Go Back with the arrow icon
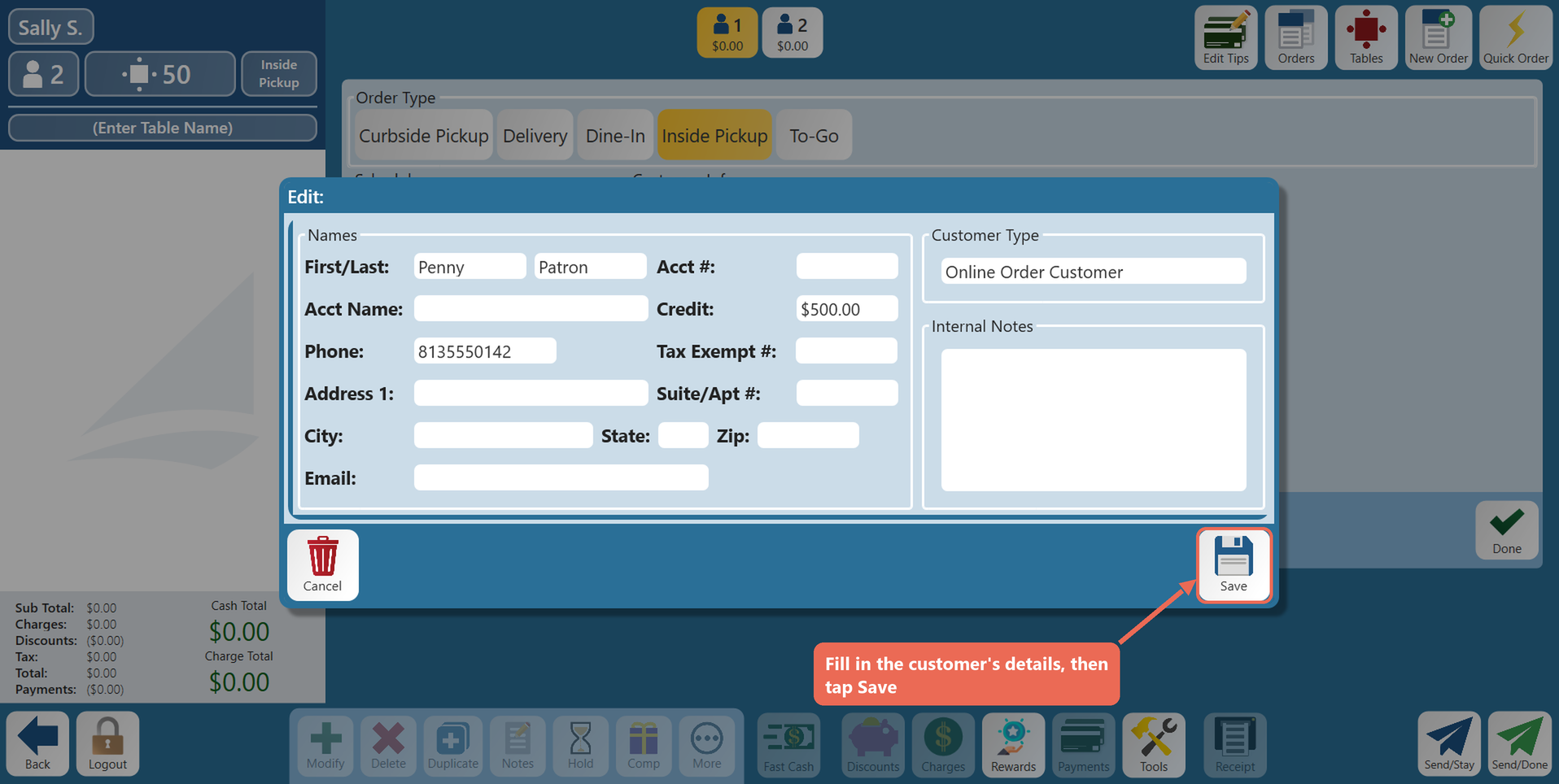Screen dimensions: 1559x784 pyautogui.click(x=37, y=743)
